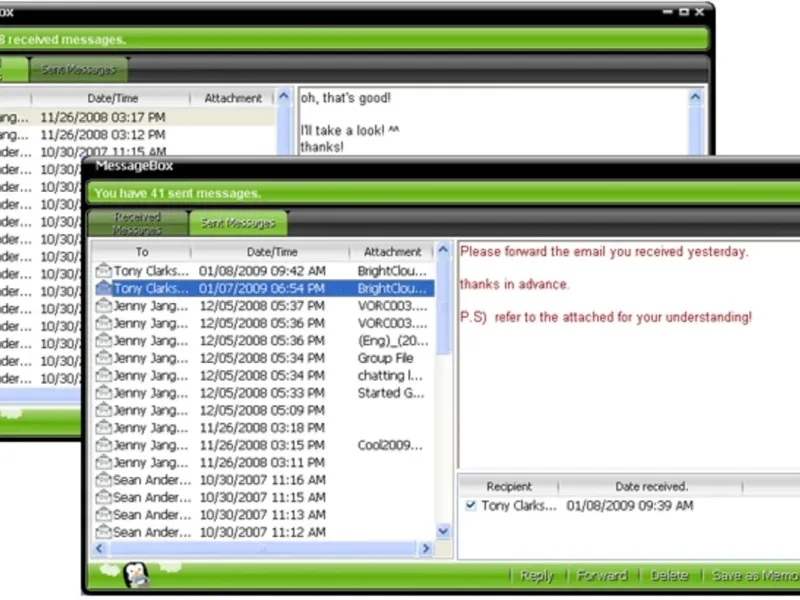Click envelope icon of Tony Clarks 06:54 PM message
Image resolution: width=800 pixels, height=600 pixels.
[x=104, y=288]
